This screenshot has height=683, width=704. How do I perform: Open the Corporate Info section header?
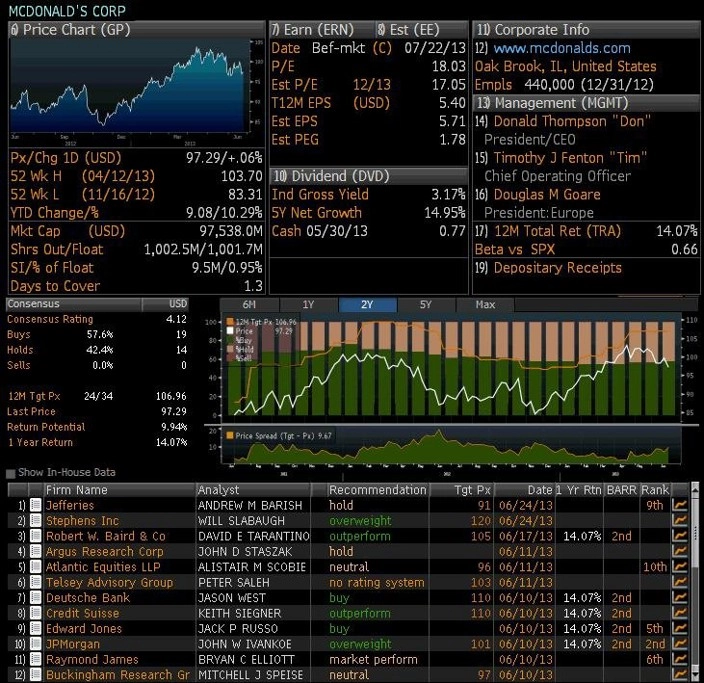[x=586, y=30]
